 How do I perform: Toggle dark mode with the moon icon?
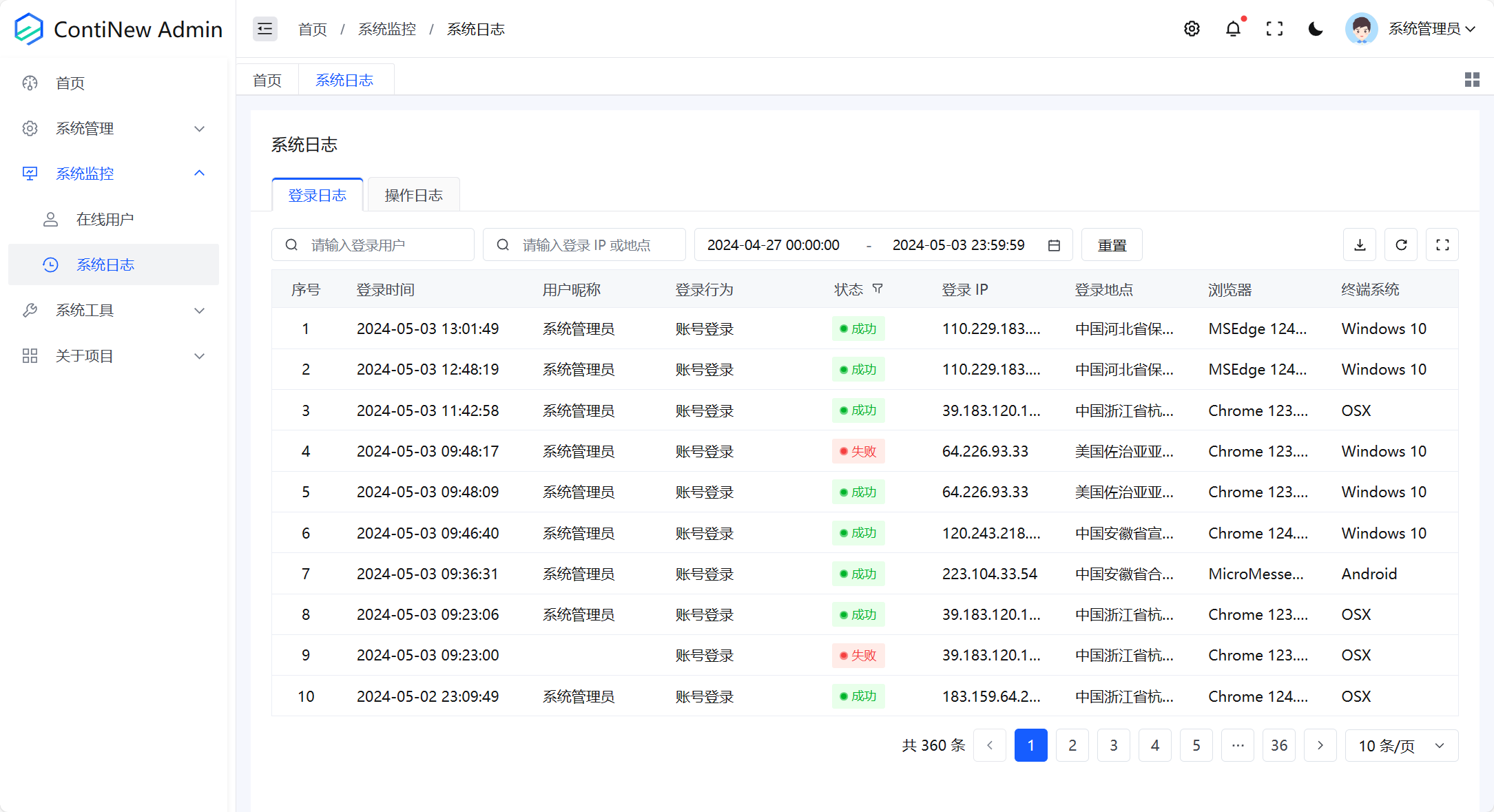[x=1316, y=29]
